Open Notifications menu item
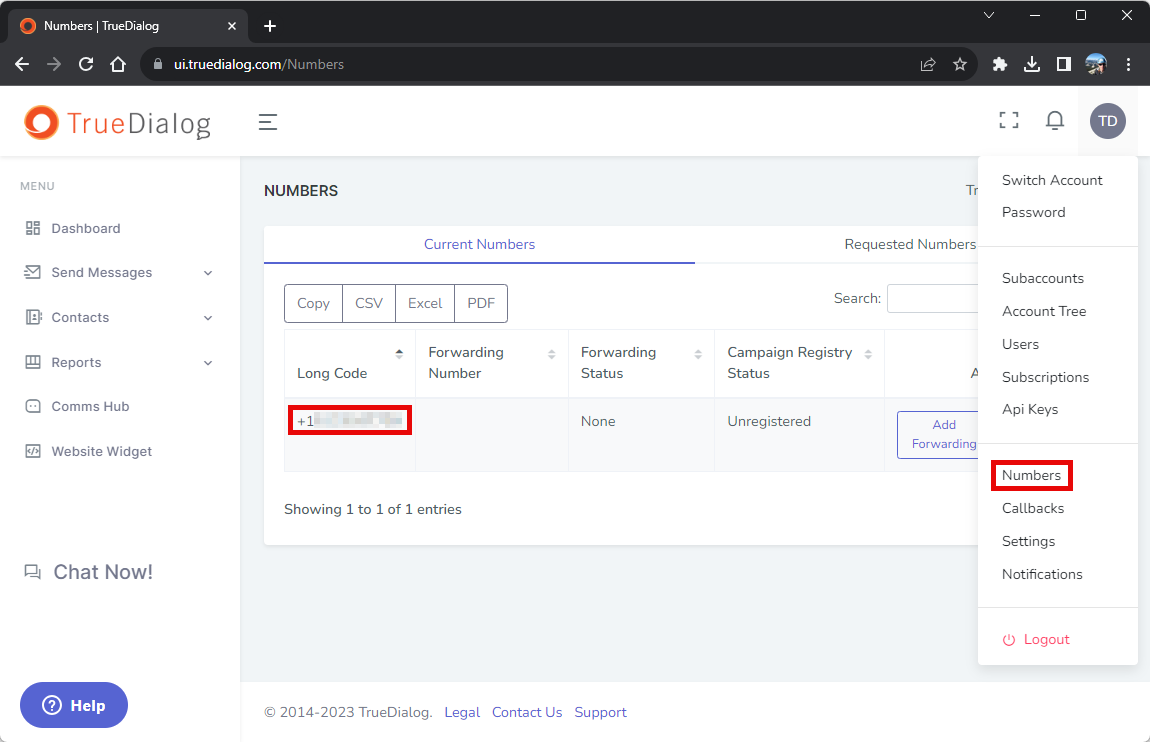 (x=1042, y=575)
